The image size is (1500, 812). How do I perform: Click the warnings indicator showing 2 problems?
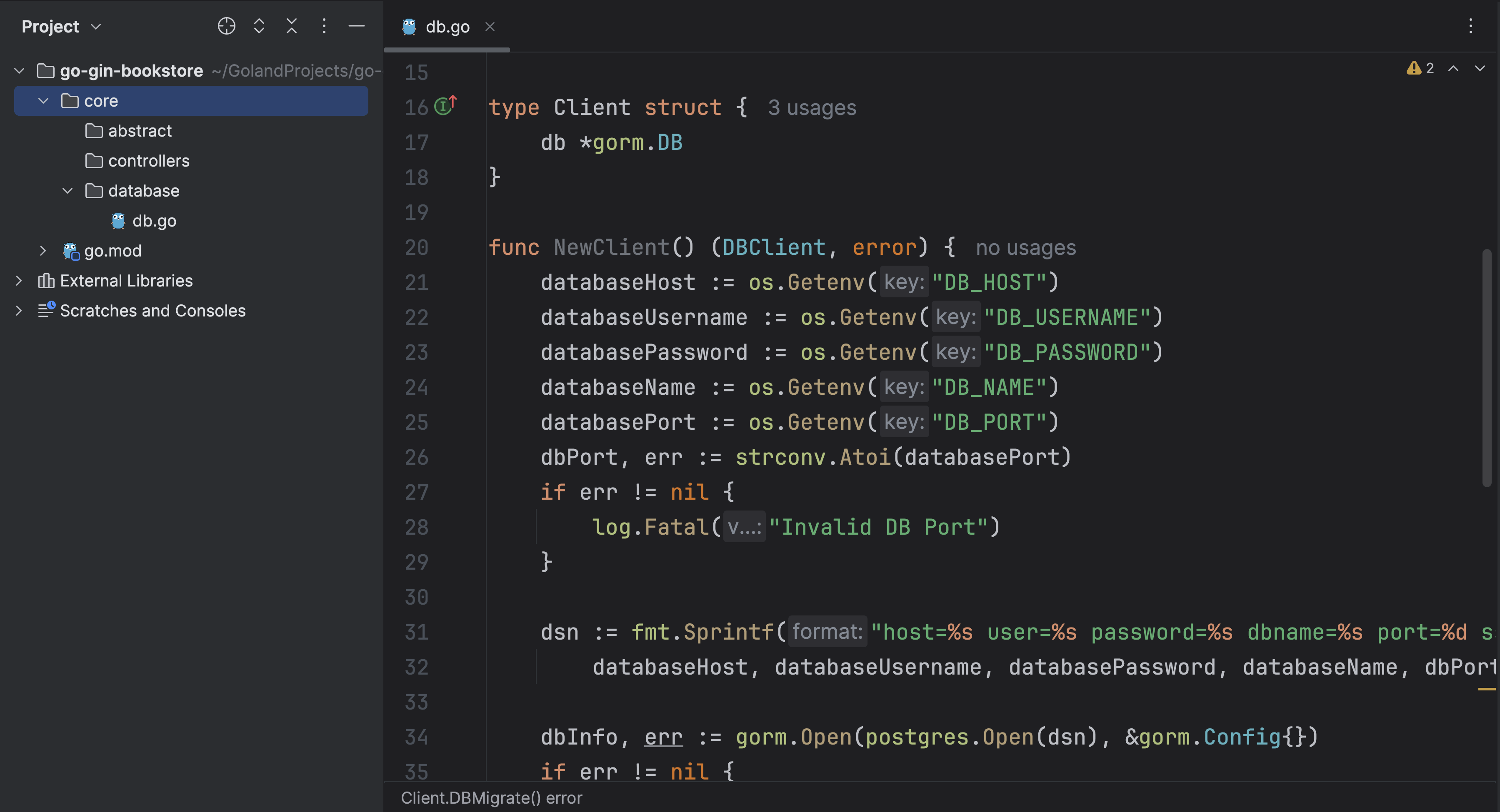pyautogui.click(x=1420, y=68)
